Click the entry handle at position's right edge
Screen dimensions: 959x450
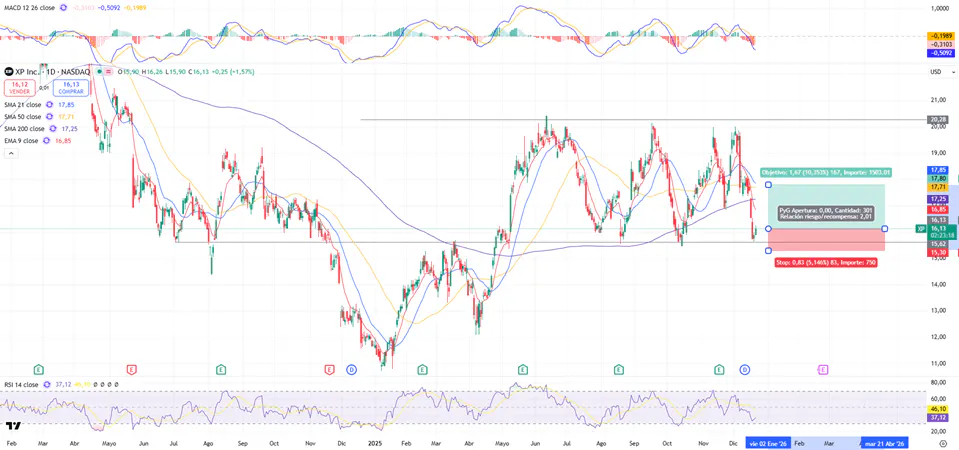pyautogui.click(x=885, y=229)
